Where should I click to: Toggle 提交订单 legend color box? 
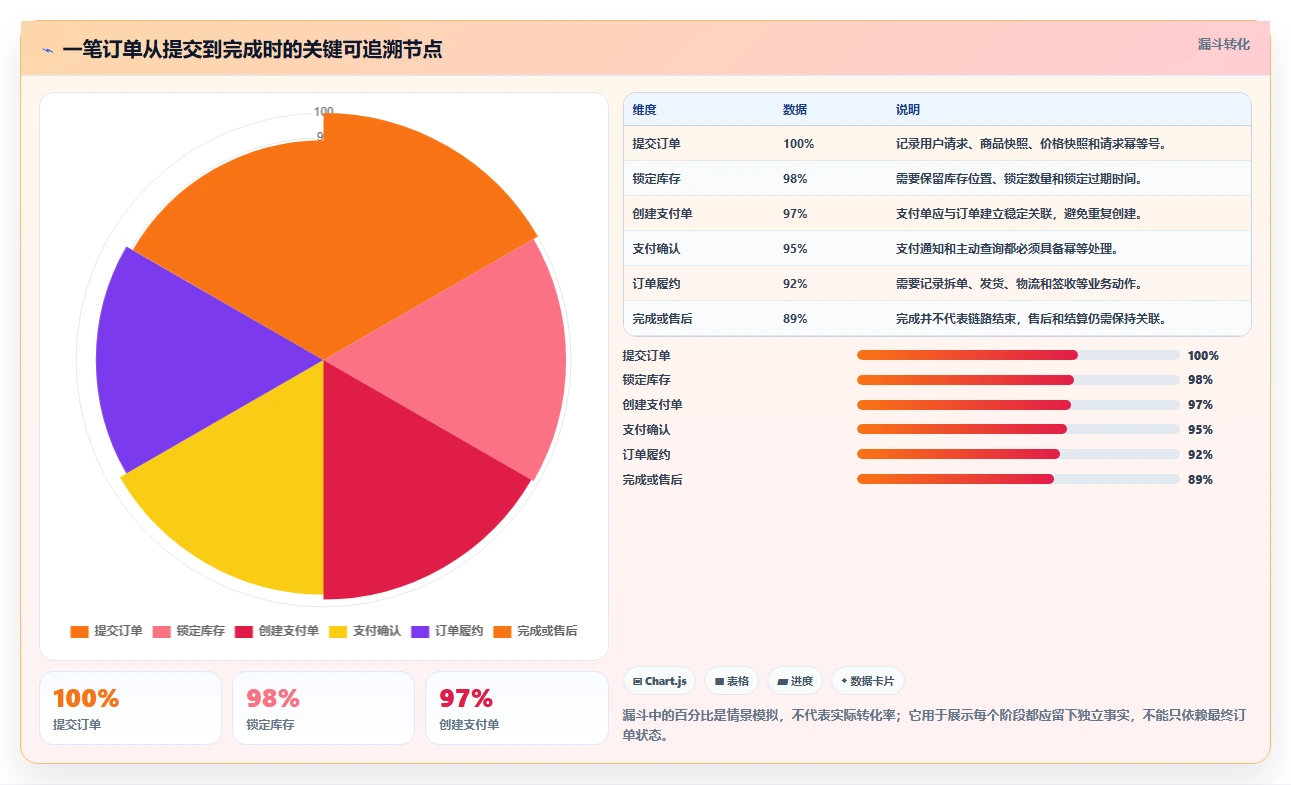(80, 632)
